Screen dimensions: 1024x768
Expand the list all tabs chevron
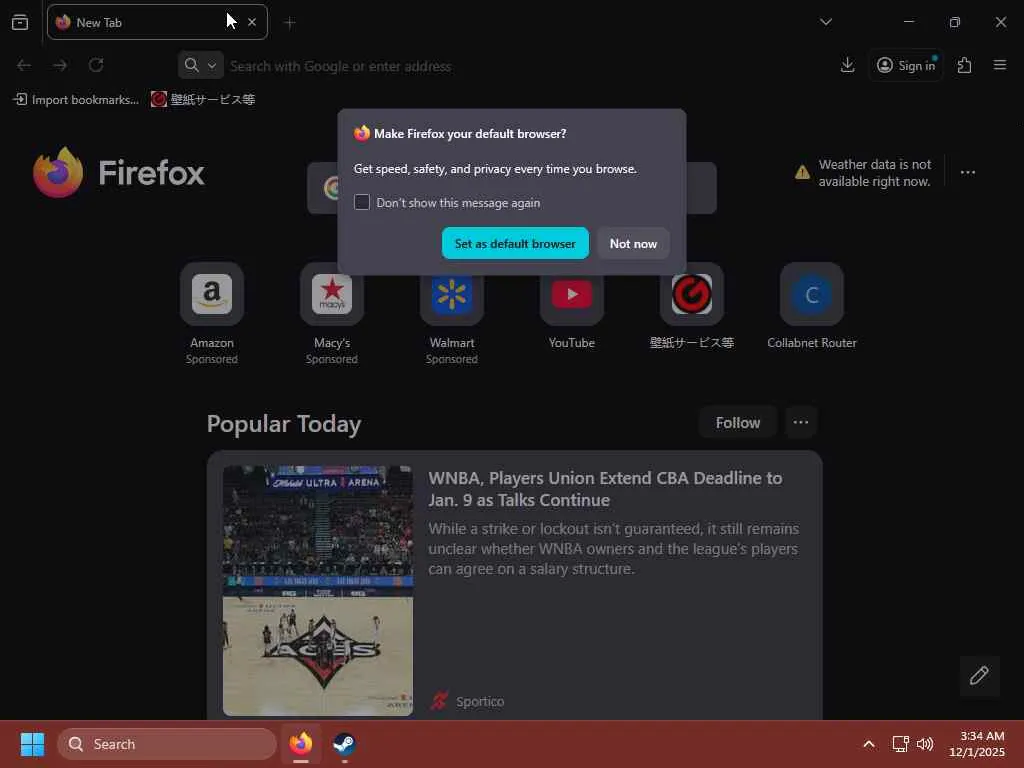coord(826,22)
